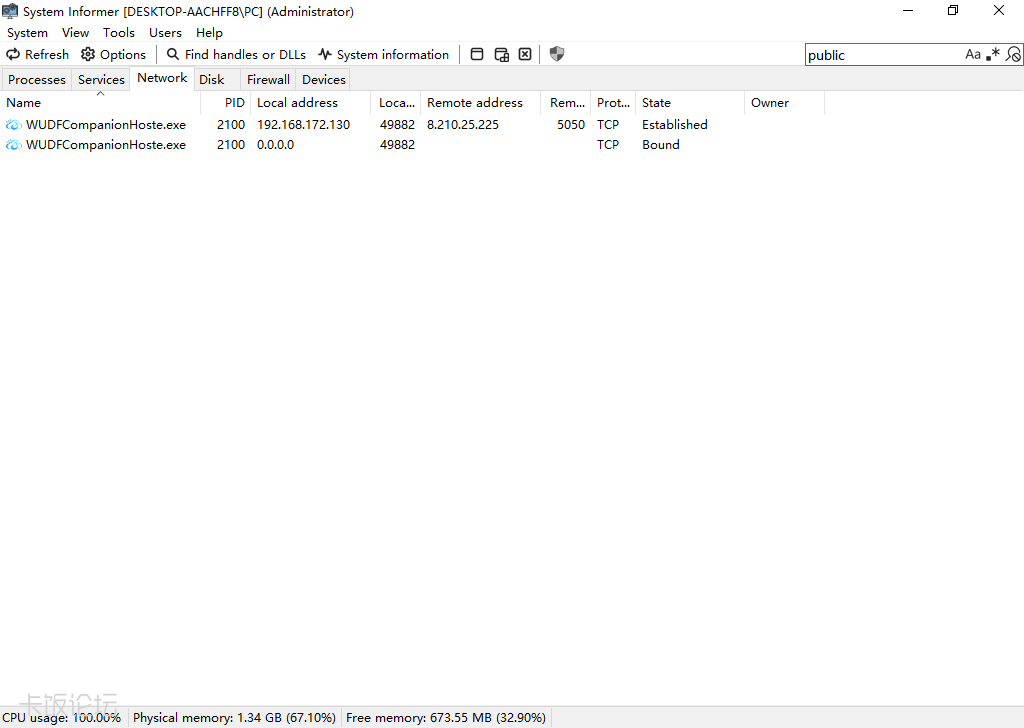This screenshot has width=1024, height=728.
Task: Switch to the Processes tab
Action: click(x=37, y=80)
